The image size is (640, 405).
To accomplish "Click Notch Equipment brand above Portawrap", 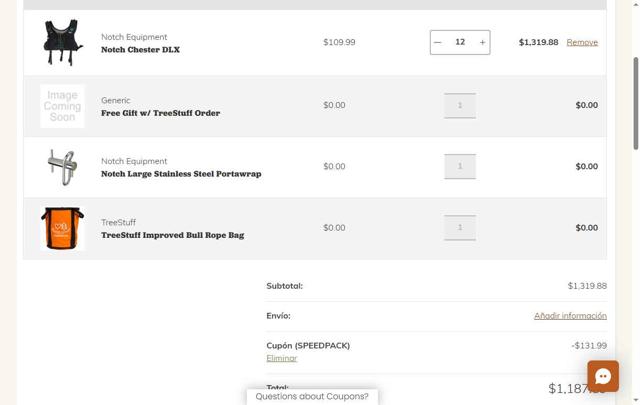I will [x=134, y=161].
